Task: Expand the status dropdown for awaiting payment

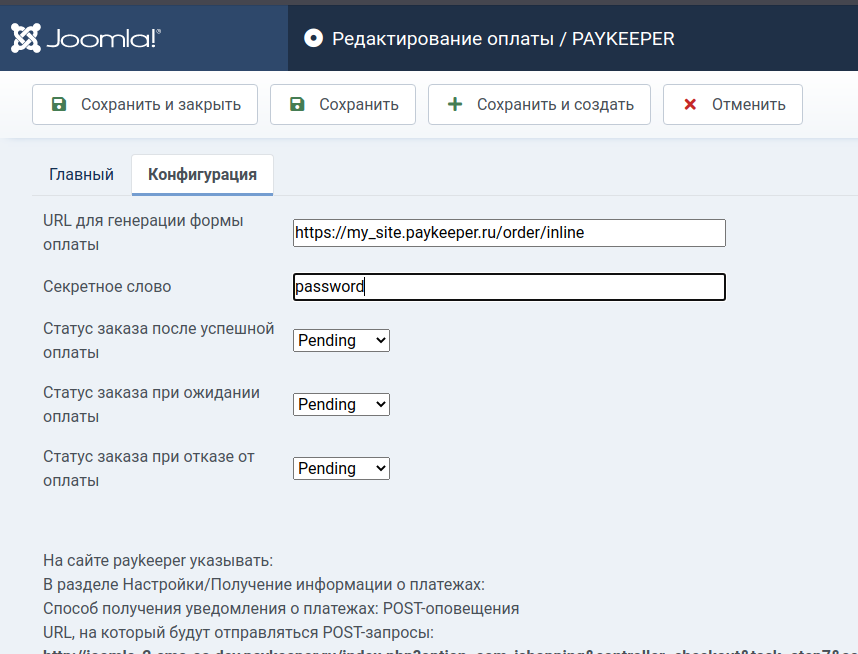Action: pyautogui.click(x=341, y=404)
